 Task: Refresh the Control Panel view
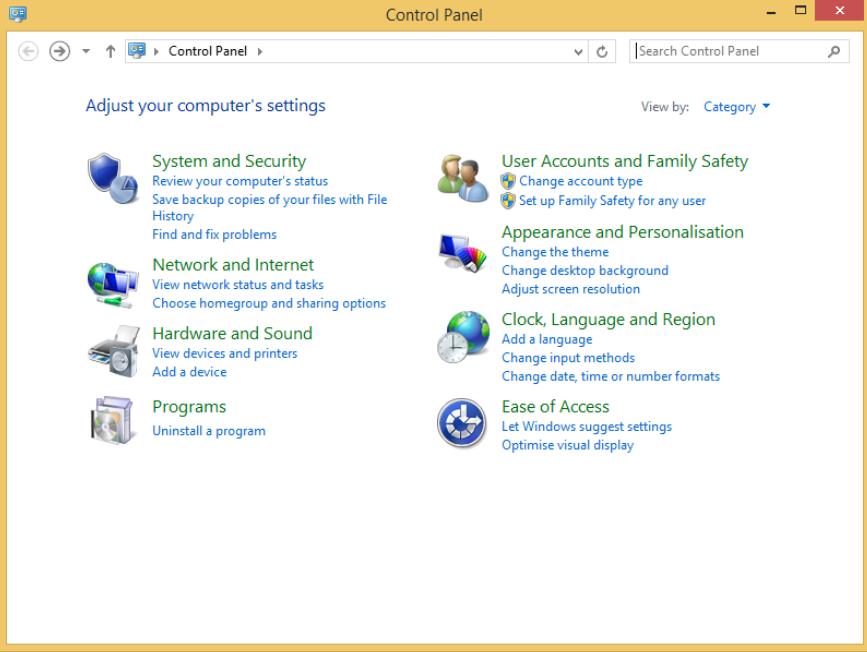click(602, 51)
